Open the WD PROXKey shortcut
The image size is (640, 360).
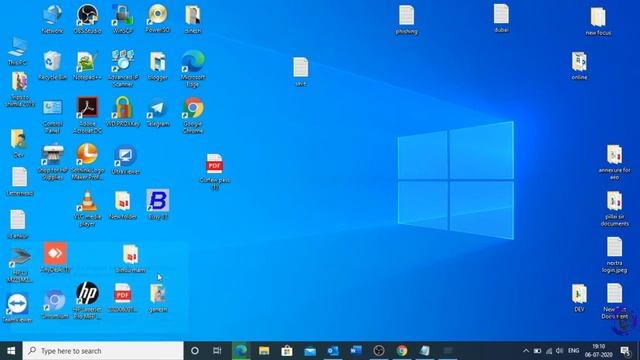[x=122, y=111]
